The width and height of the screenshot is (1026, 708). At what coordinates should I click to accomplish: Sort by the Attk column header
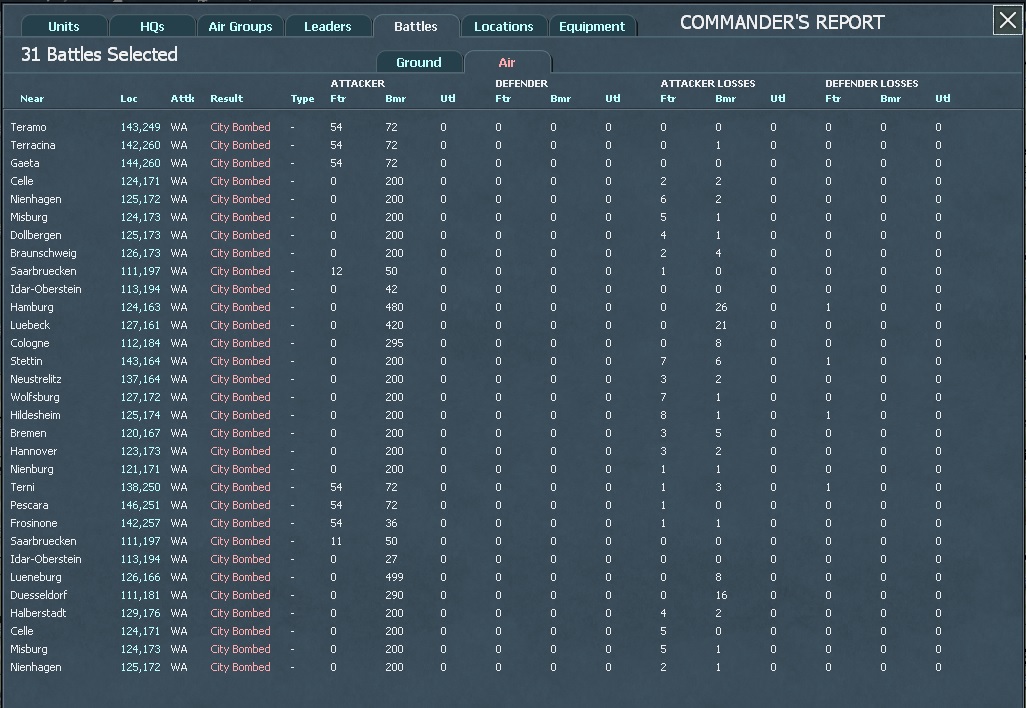tap(183, 99)
